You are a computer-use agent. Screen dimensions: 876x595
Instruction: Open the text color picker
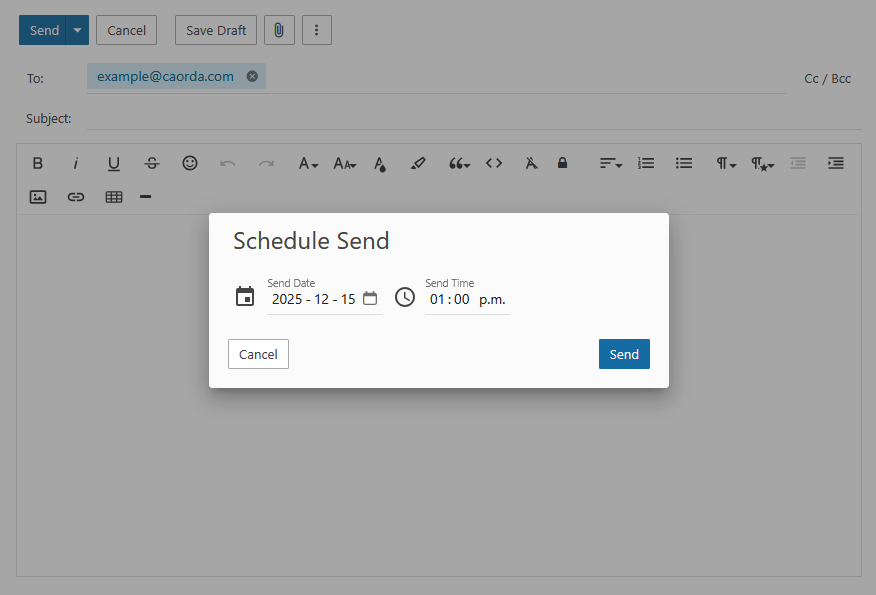click(x=380, y=163)
